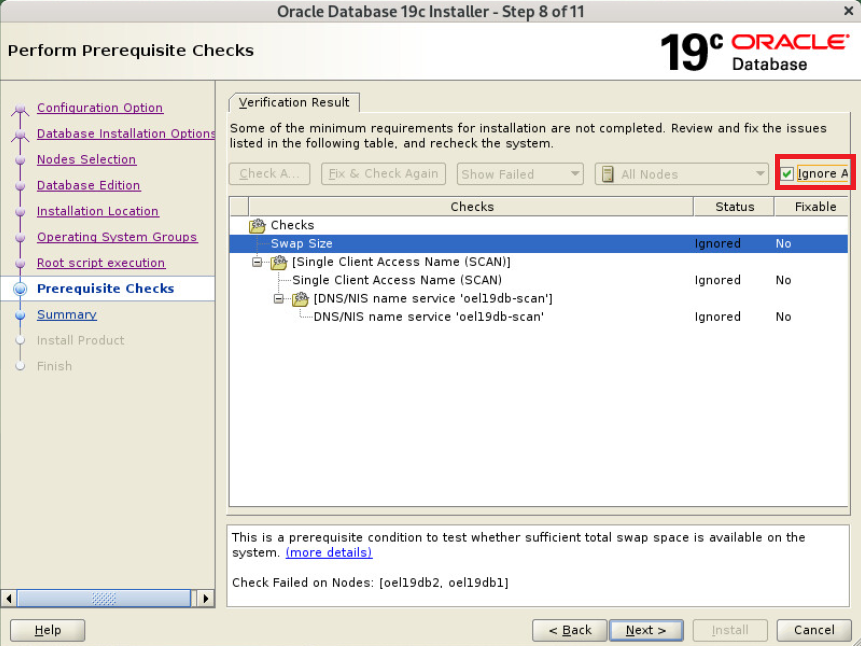This screenshot has width=861, height=646.
Task: Click the DNS/NIS group folder icon
Action: click(x=300, y=299)
